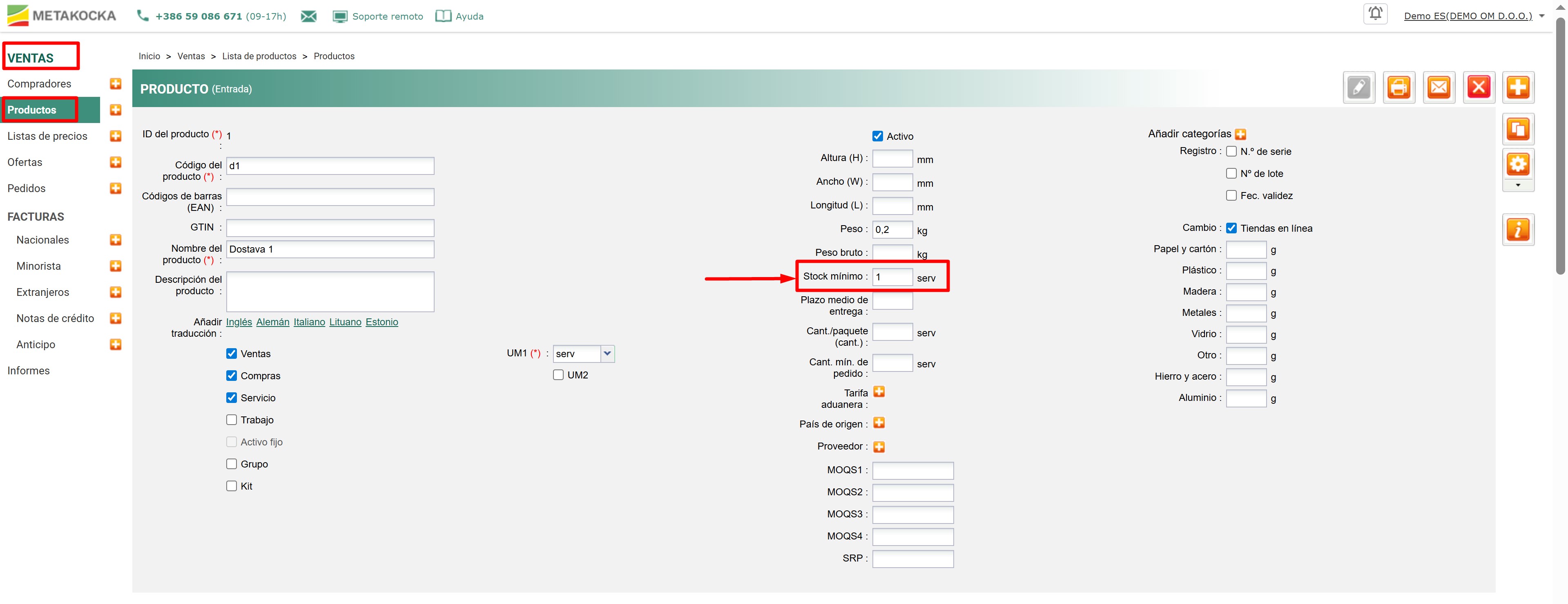Click the orange printer icon
This screenshot has width=1568, height=604.
pyautogui.click(x=1398, y=88)
